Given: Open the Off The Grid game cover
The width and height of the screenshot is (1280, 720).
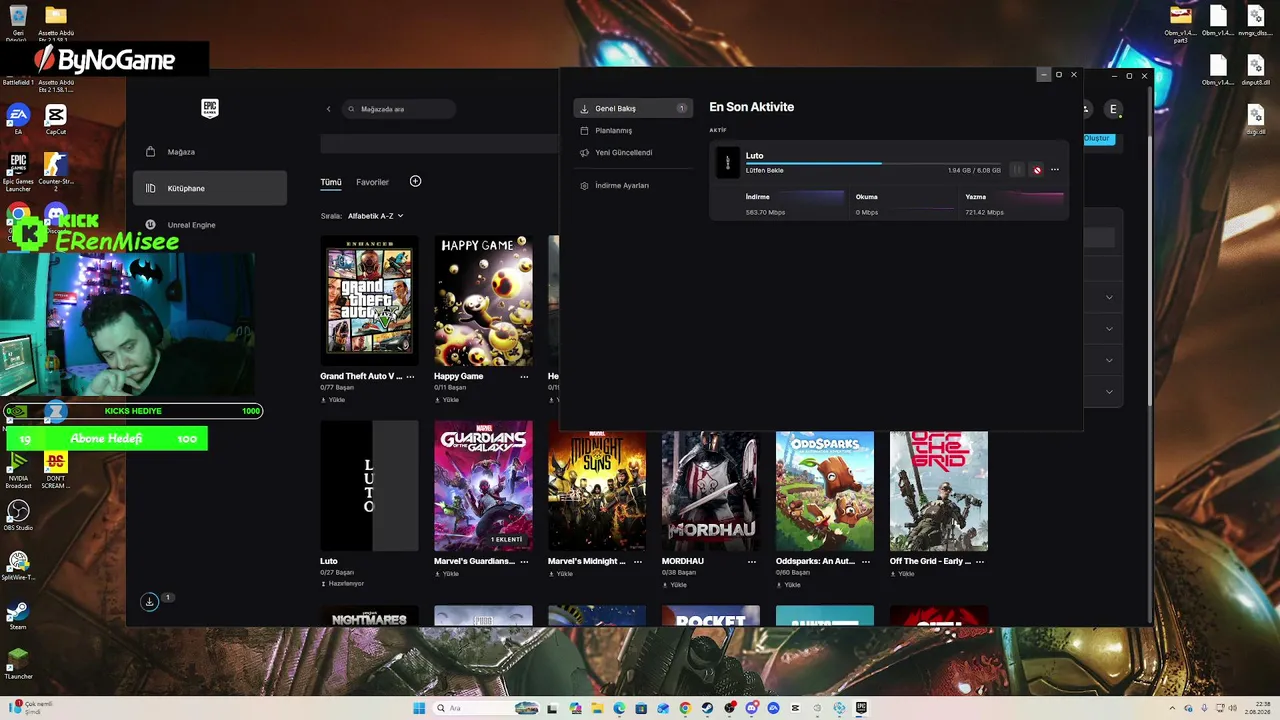Looking at the screenshot, I should [x=939, y=491].
